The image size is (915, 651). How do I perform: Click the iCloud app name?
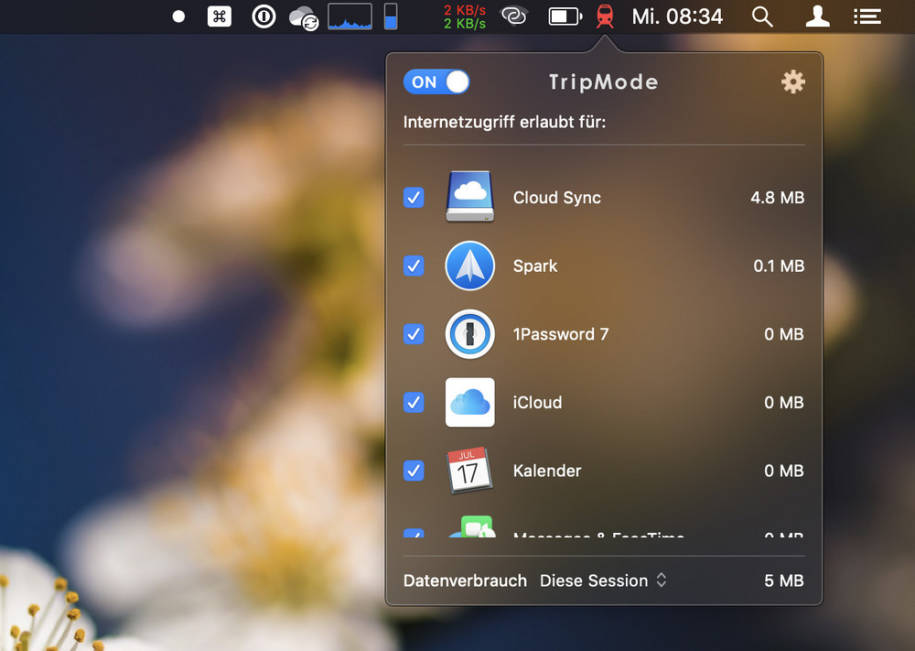[x=537, y=402]
